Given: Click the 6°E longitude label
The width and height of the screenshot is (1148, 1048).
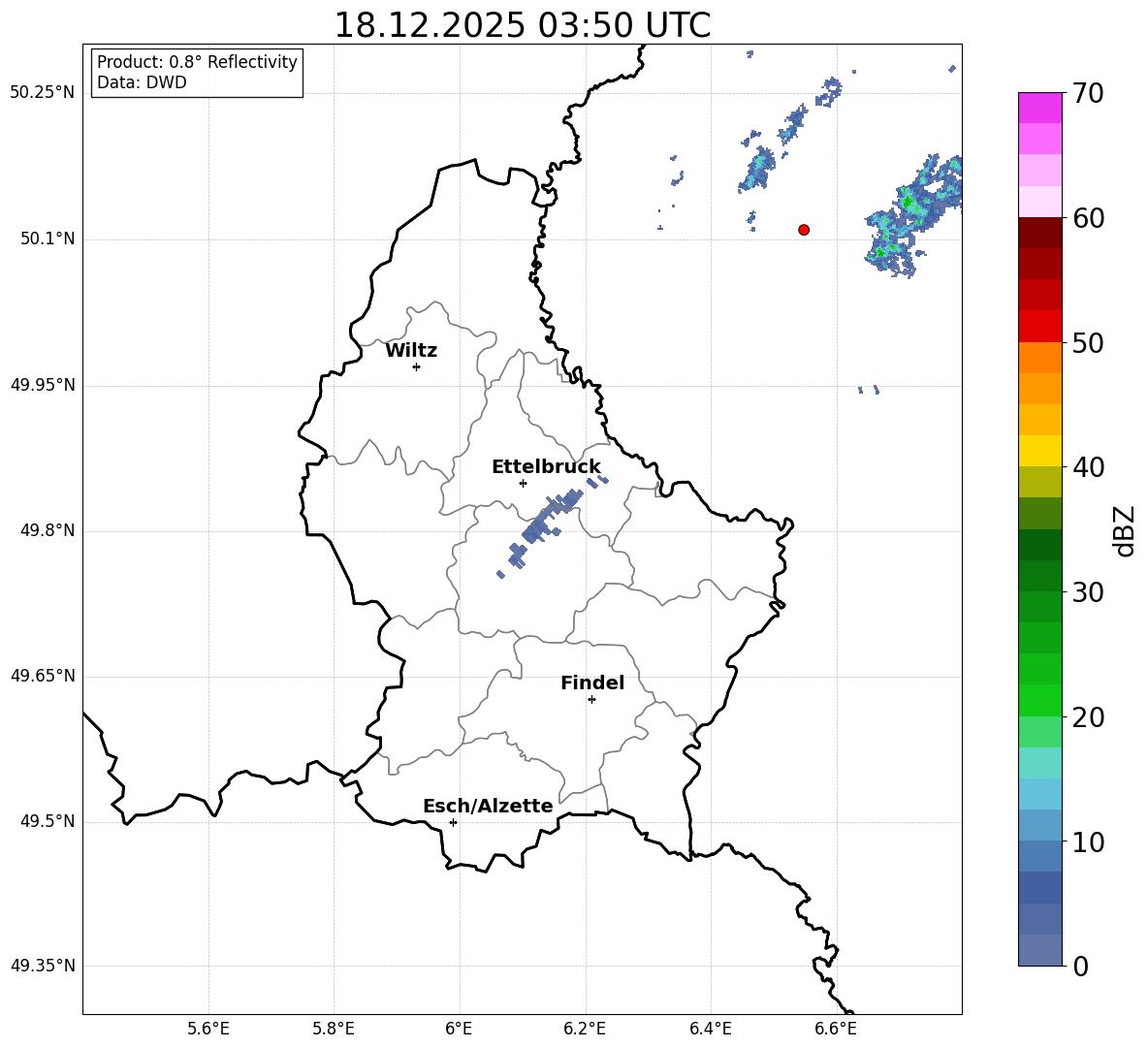Looking at the screenshot, I should point(459,1029).
